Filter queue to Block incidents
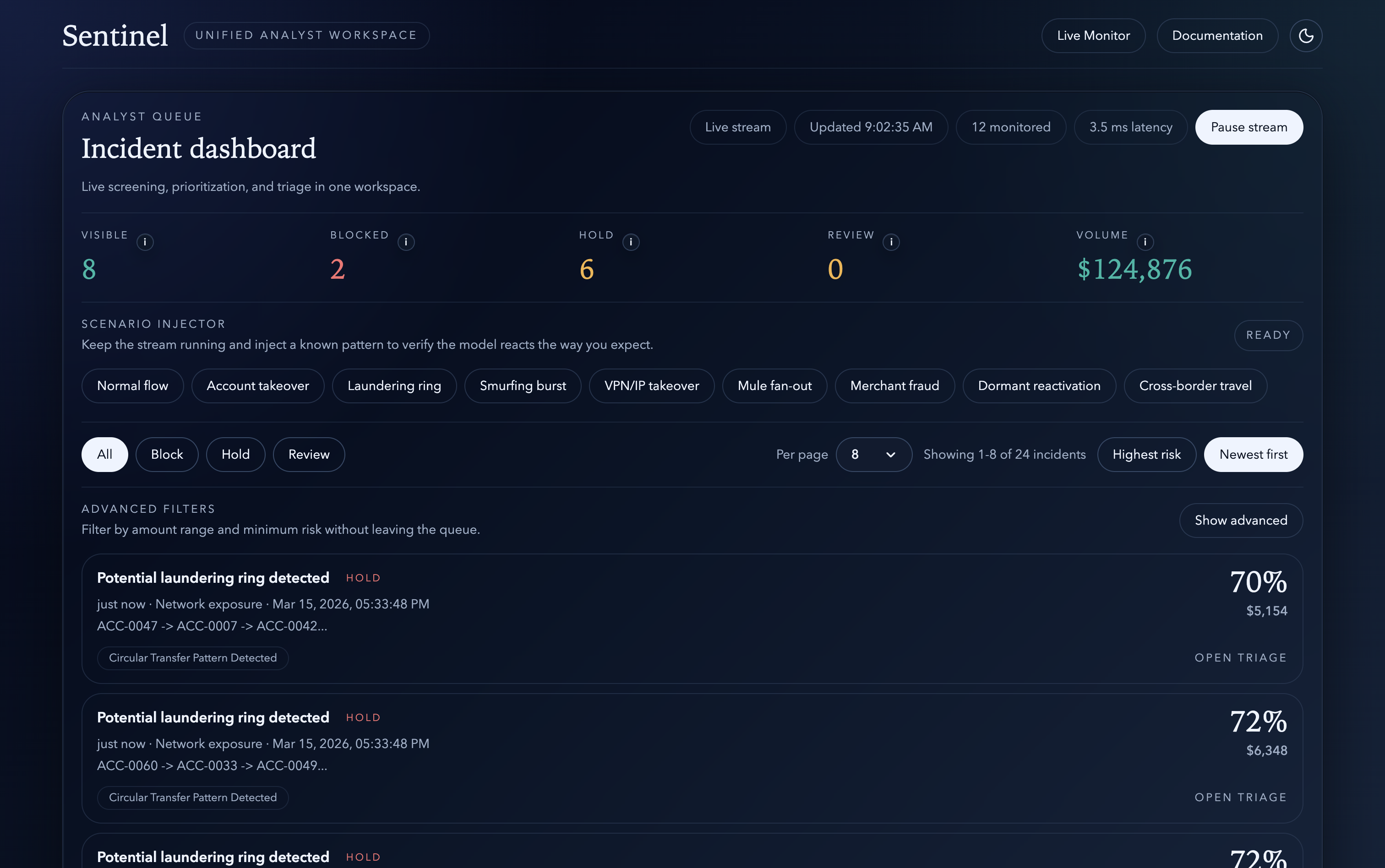The width and height of the screenshot is (1385, 868). coord(167,455)
